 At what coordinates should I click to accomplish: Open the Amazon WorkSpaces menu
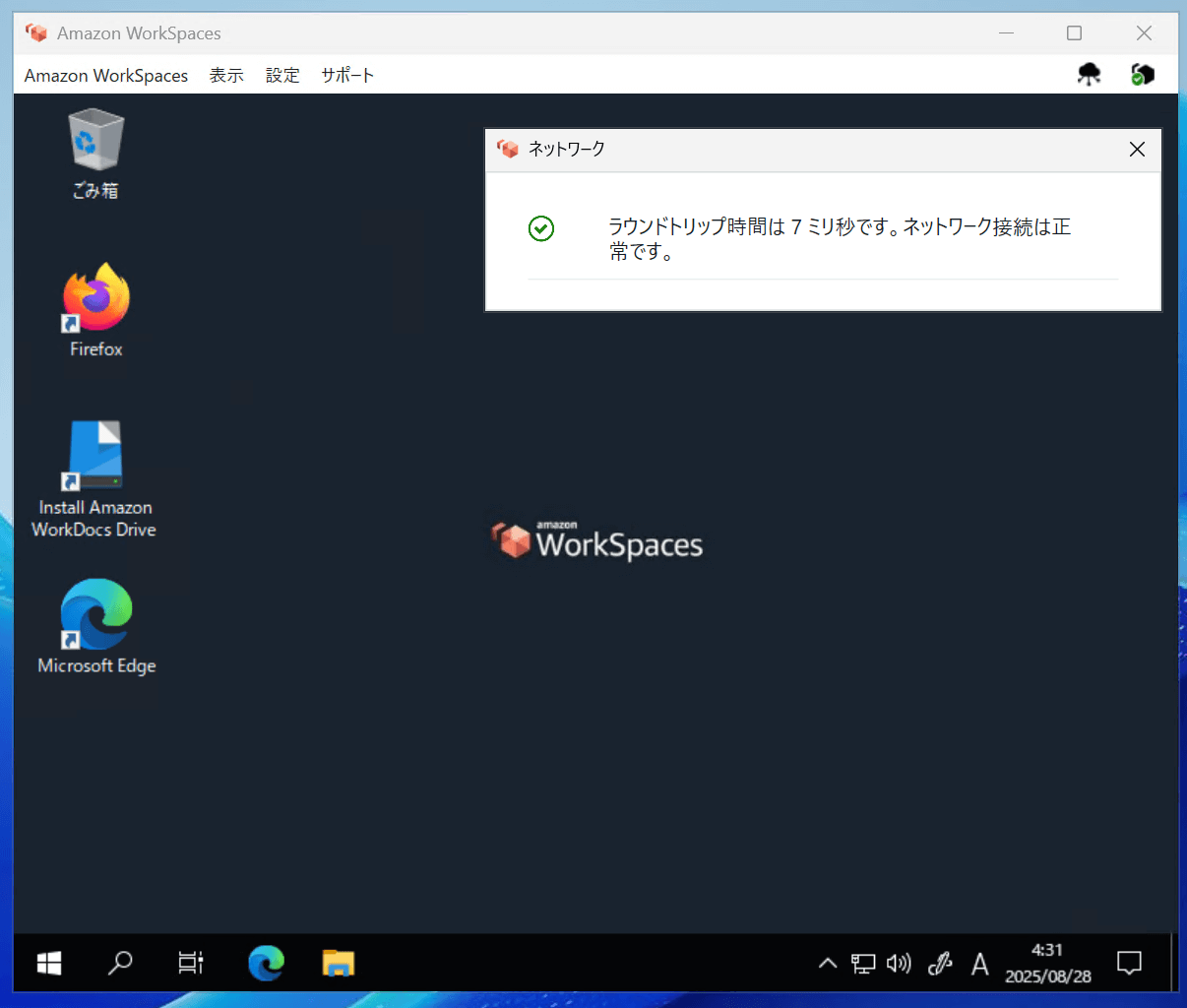106,76
